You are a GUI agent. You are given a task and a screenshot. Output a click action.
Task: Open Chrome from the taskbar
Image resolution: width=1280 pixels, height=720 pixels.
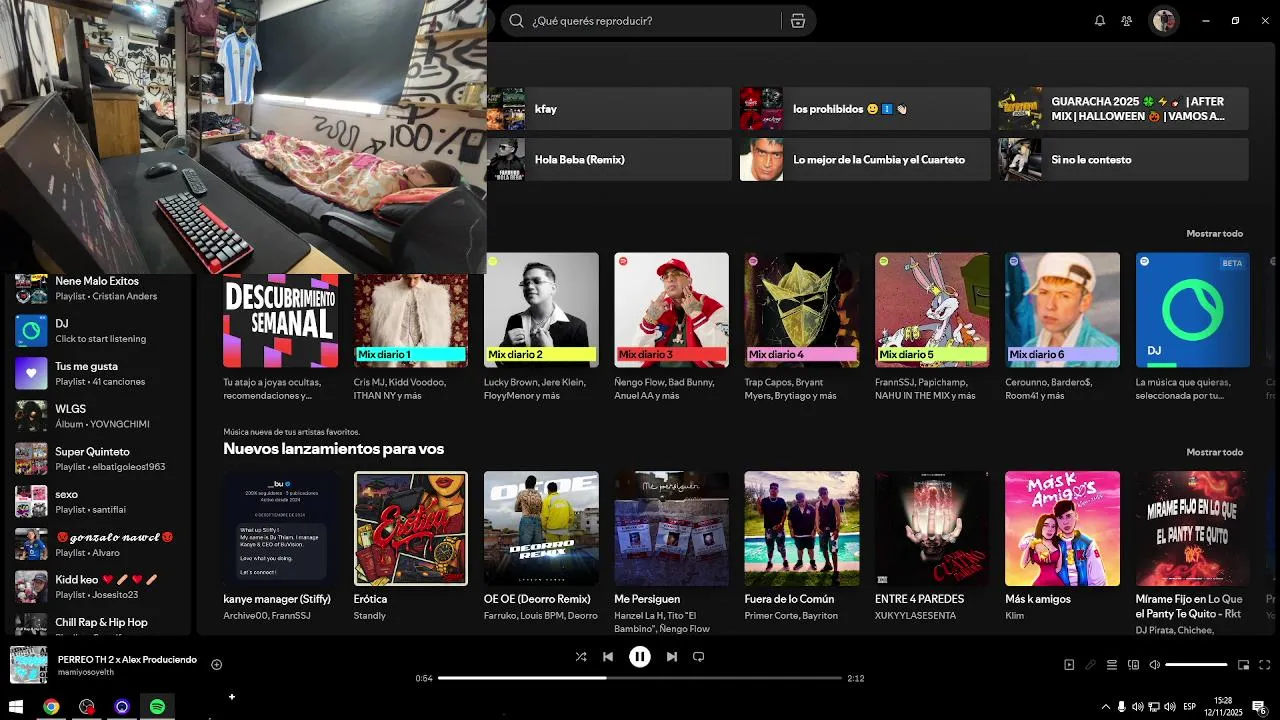tap(51, 707)
